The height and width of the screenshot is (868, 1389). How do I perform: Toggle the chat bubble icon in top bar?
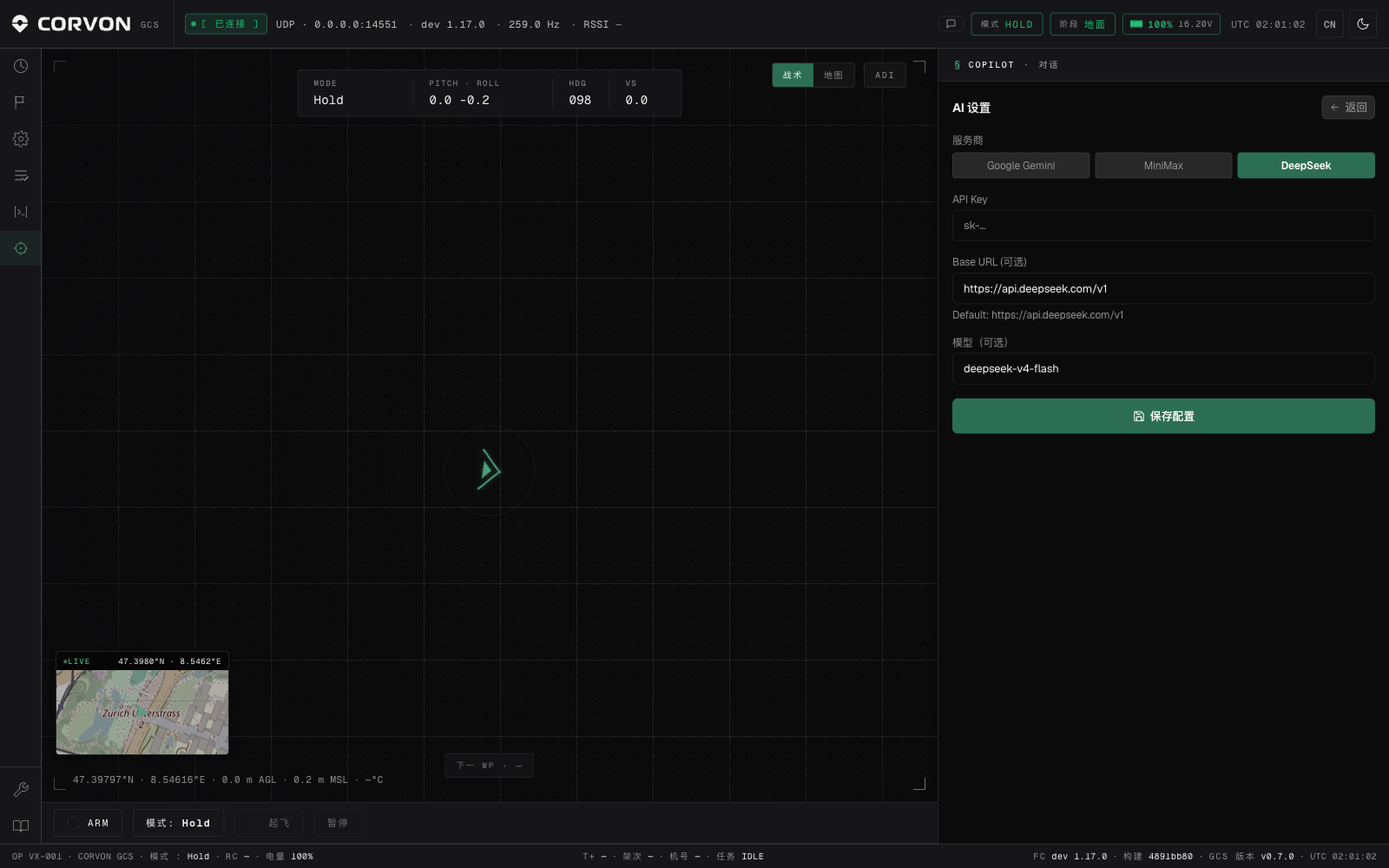(x=951, y=24)
